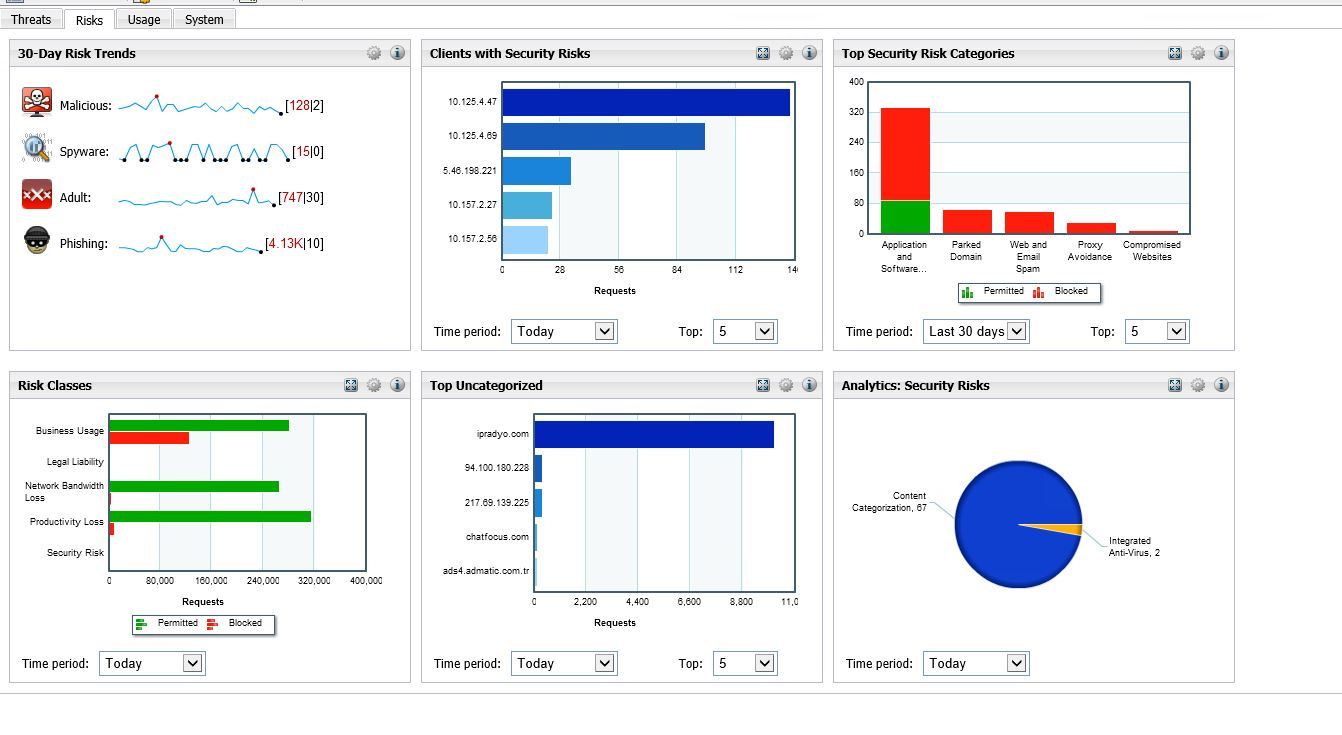
Task: Click the Business Usage green permitted bar
Action: (199, 426)
